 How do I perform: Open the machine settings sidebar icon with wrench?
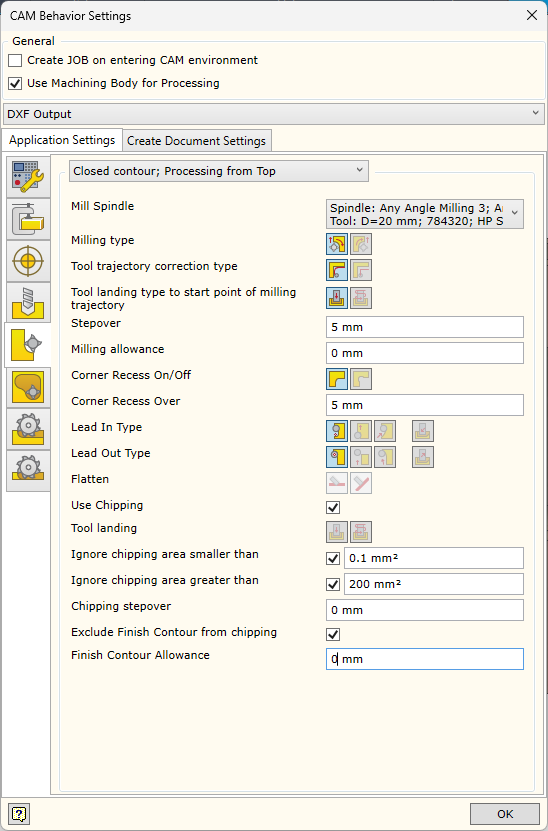tap(28, 177)
